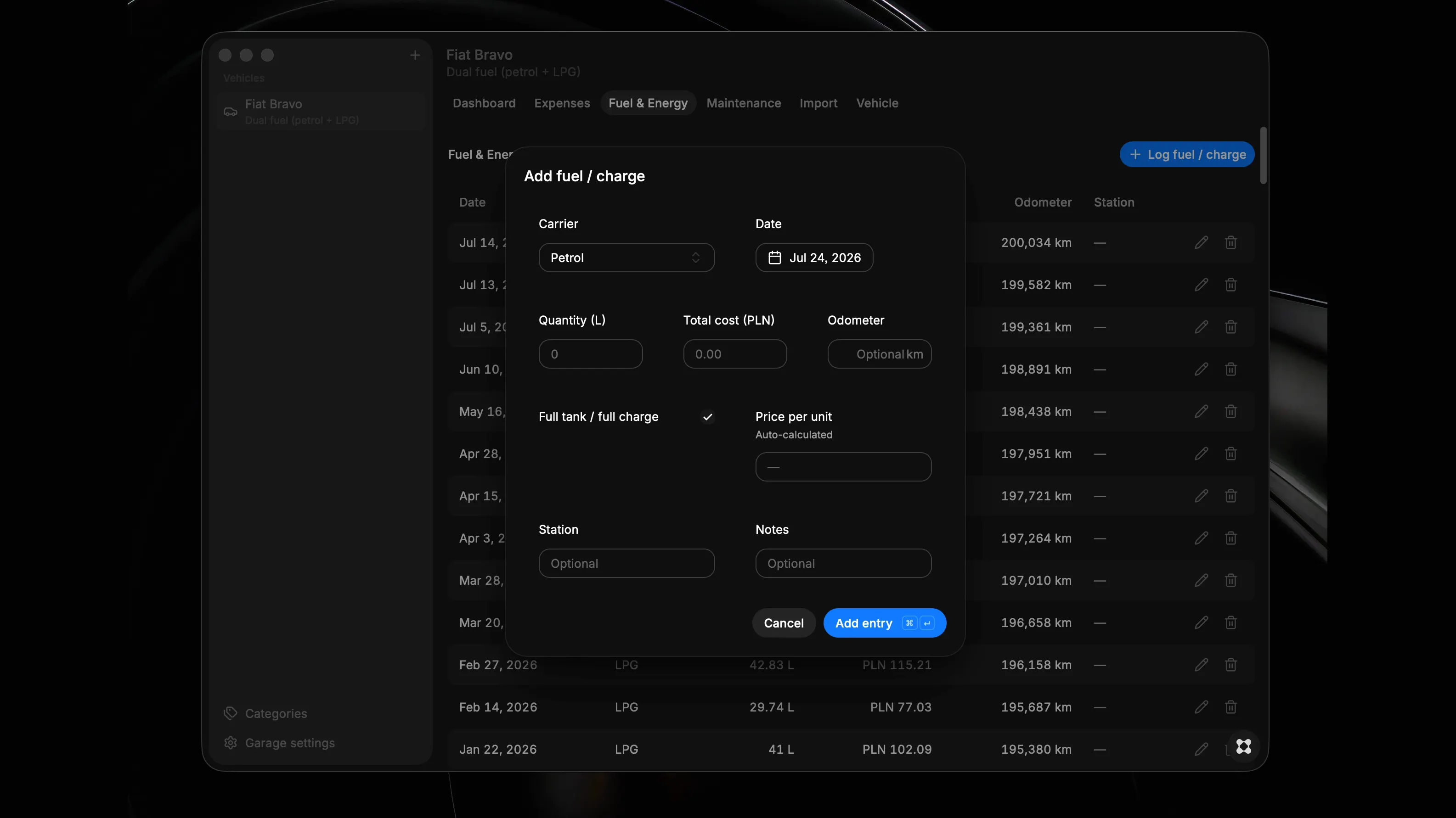This screenshot has height=818, width=1456.
Task: Select Fiat Bravo in the vehicles sidebar
Action: (320, 111)
